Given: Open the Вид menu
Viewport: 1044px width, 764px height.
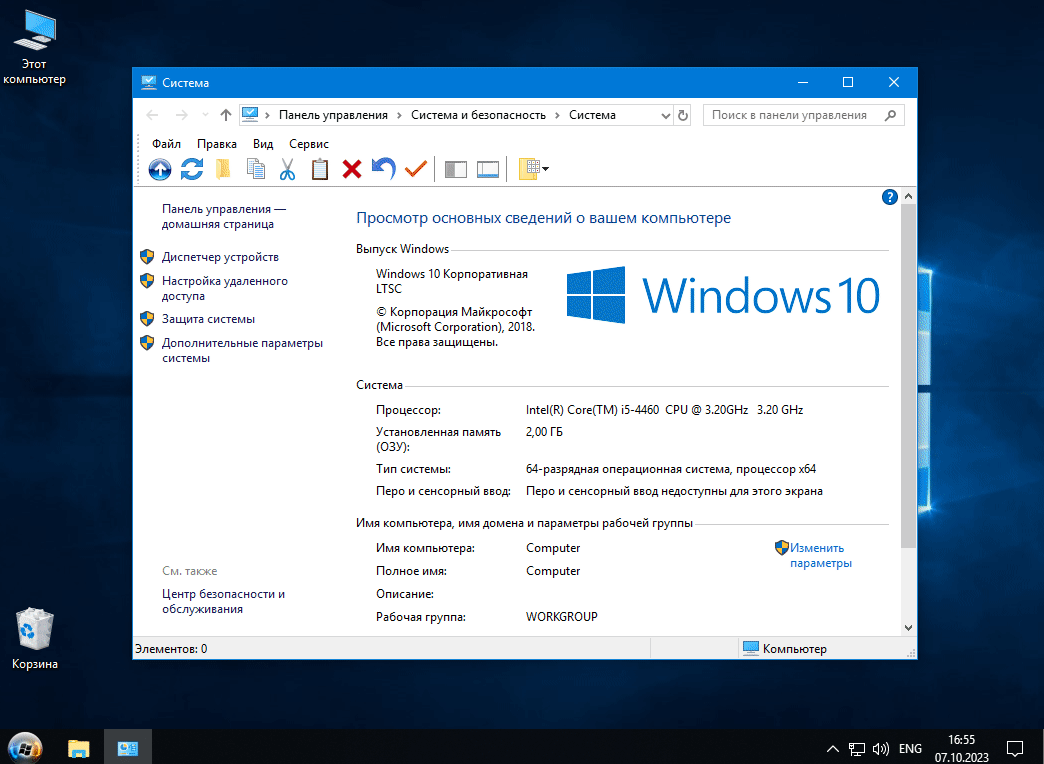Looking at the screenshot, I should (x=263, y=144).
